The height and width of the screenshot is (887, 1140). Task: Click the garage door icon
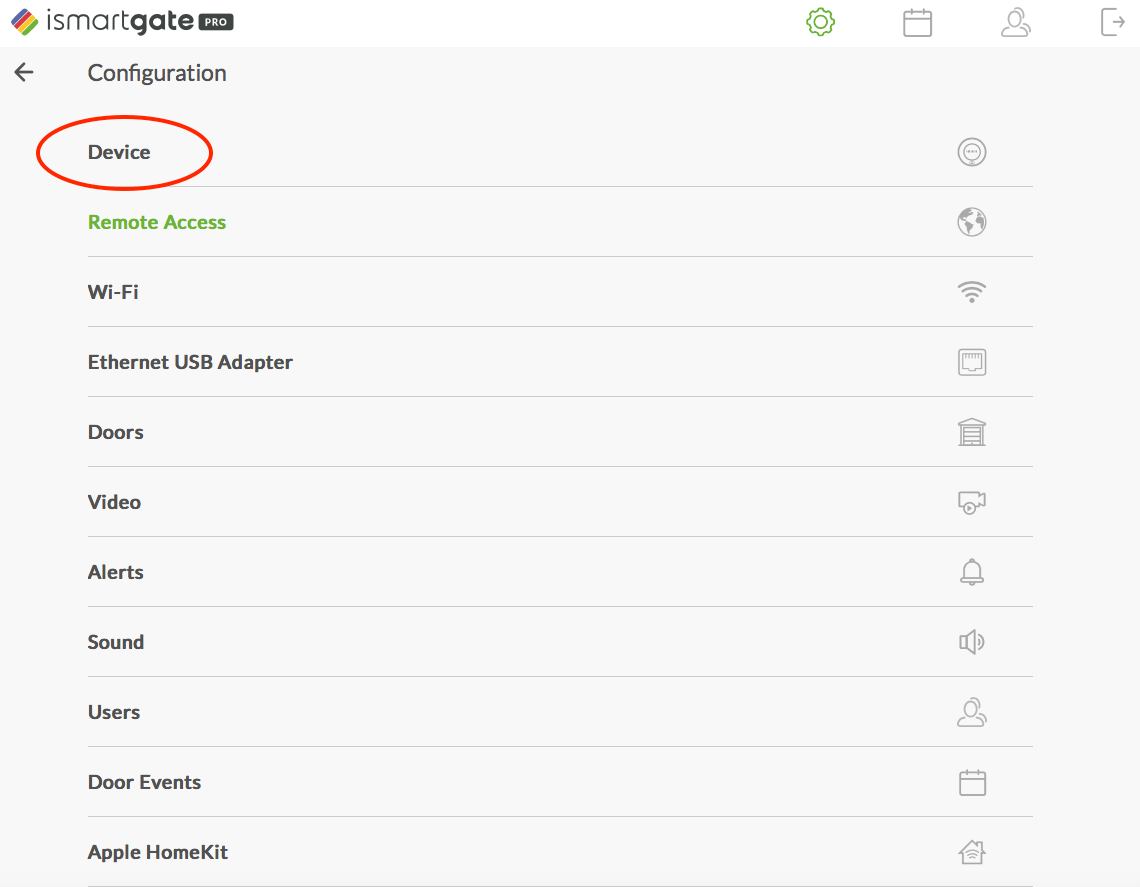tap(971, 432)
